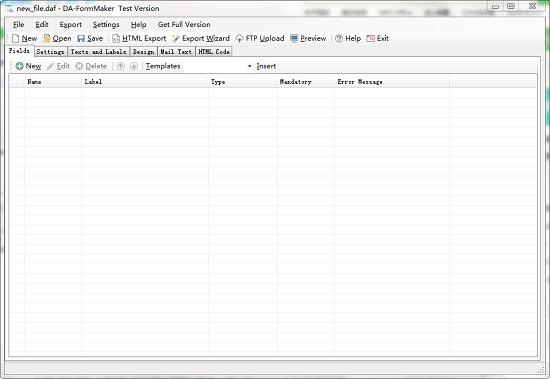Click the Name column header

tap(53, 82)
